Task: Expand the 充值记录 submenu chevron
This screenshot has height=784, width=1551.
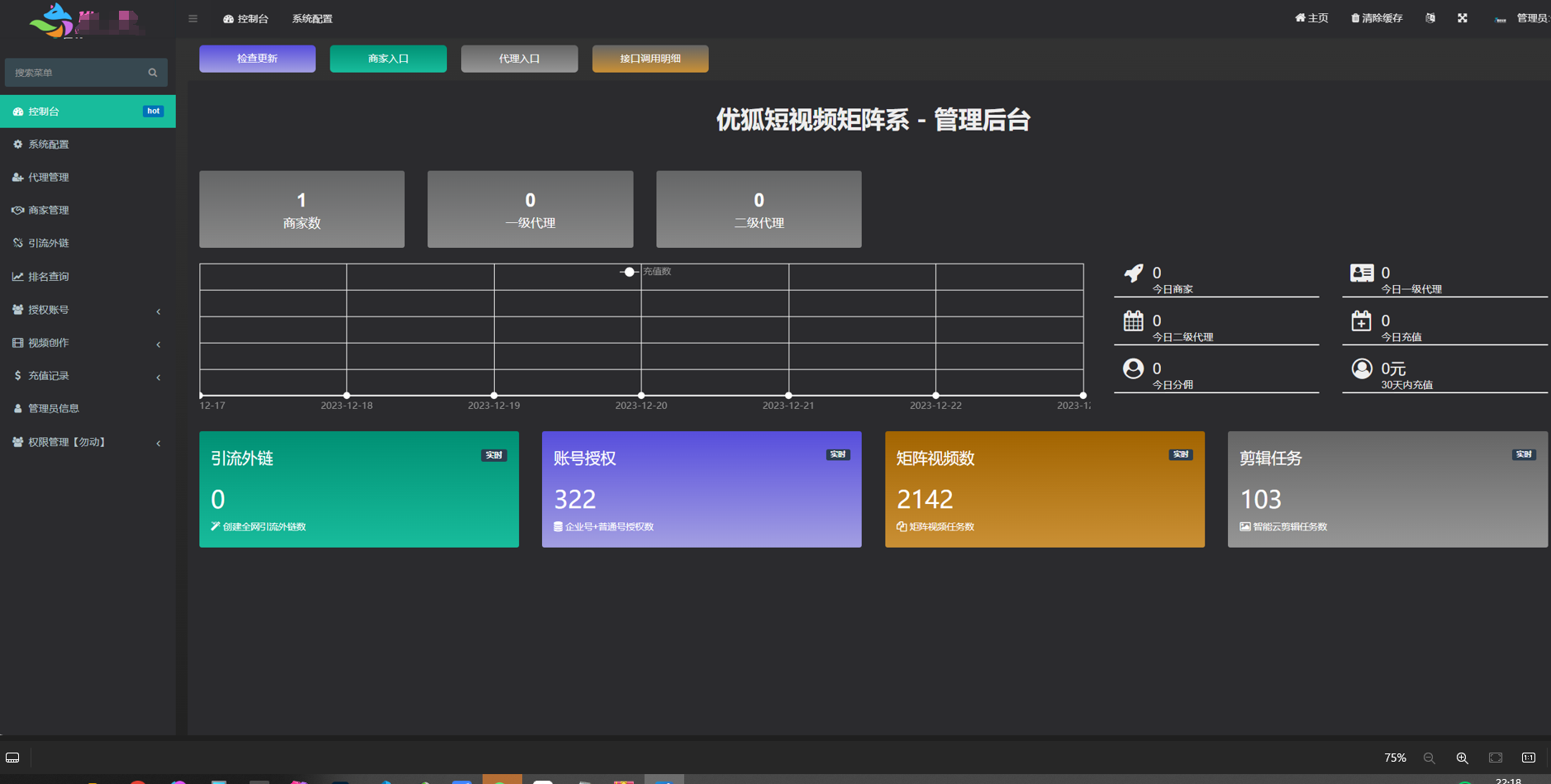Action: point(158,377)
